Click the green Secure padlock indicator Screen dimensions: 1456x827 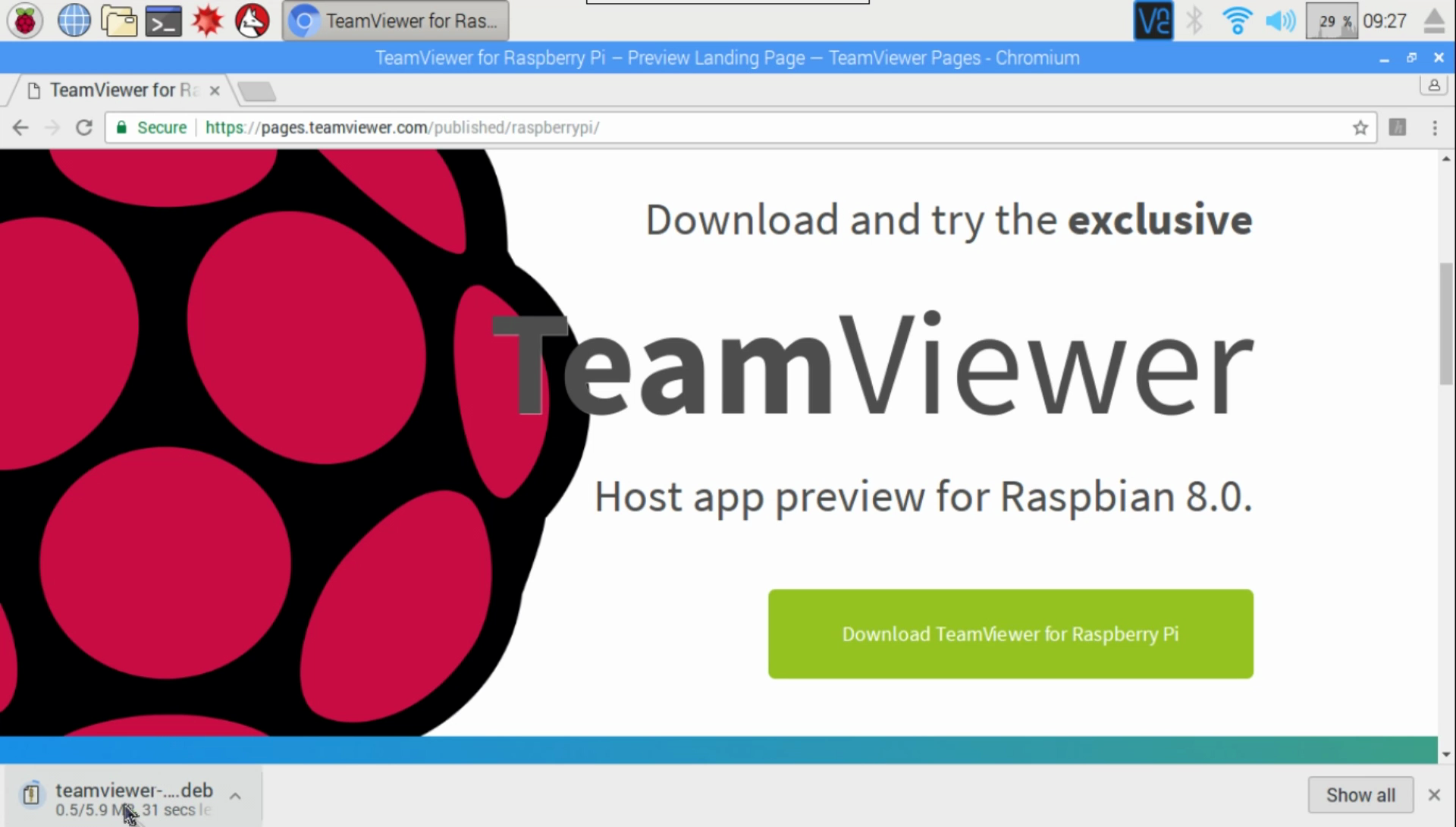tap(151, 127)
